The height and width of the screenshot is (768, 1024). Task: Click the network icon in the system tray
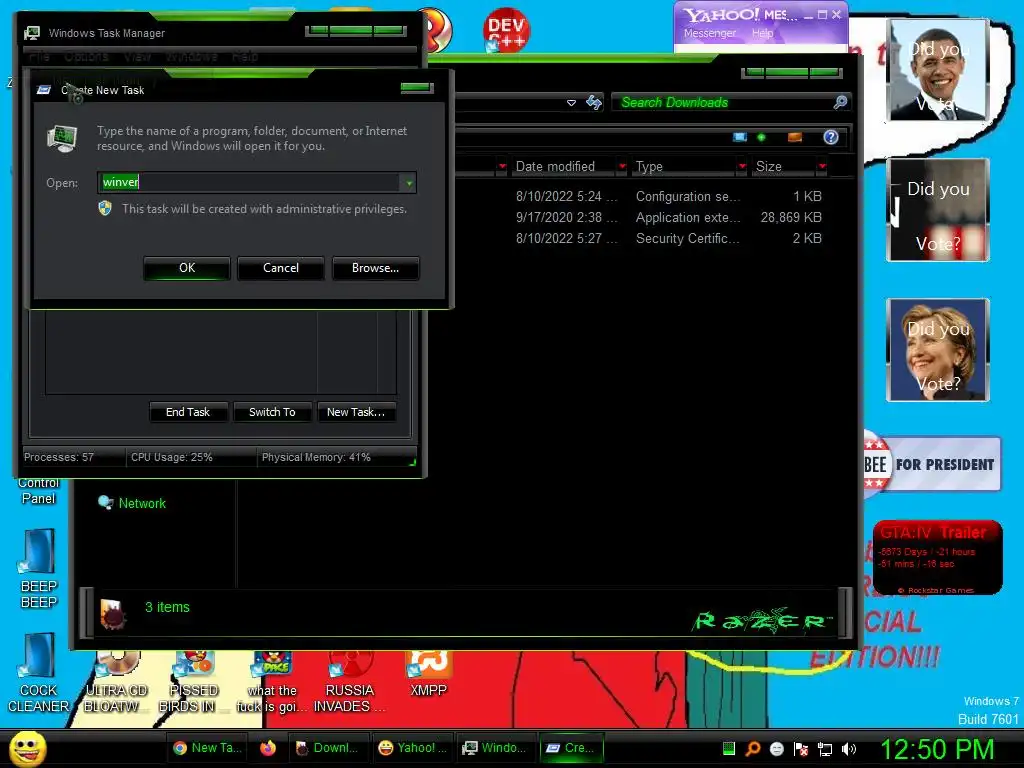[x=825, y=749]
